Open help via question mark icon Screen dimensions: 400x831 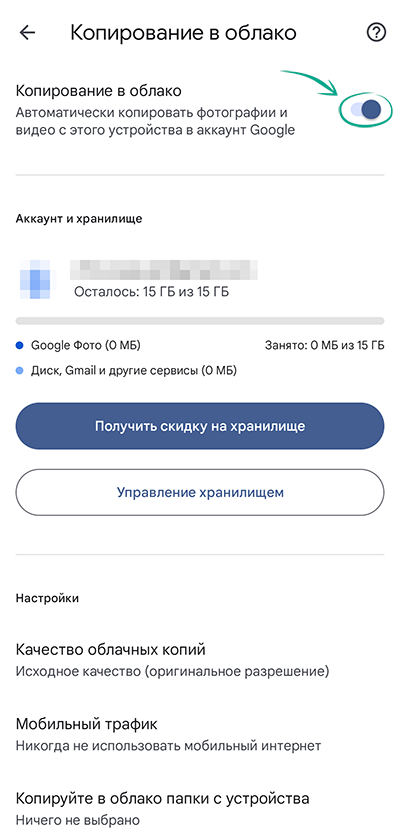pyautogui.click(x=376, y=33)
